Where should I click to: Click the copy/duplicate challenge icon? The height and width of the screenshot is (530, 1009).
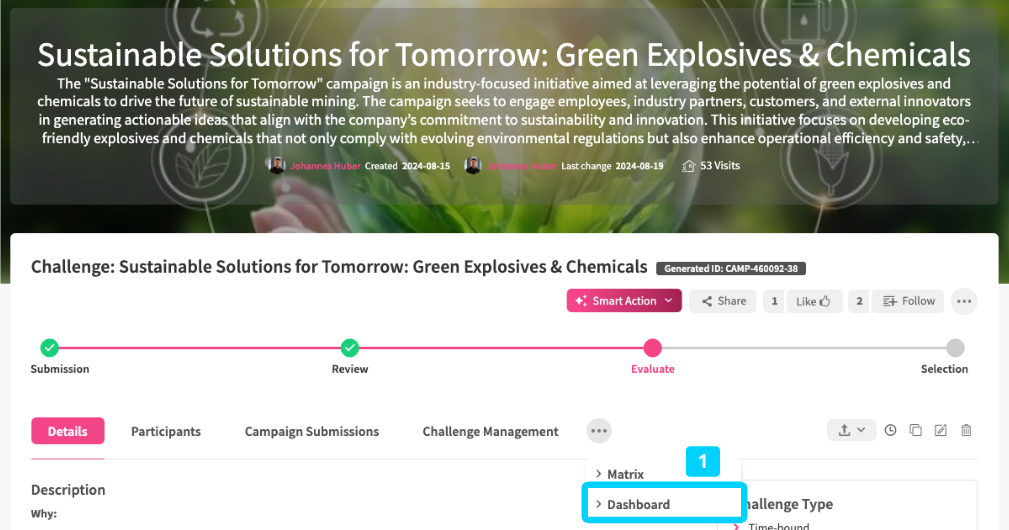915,431
